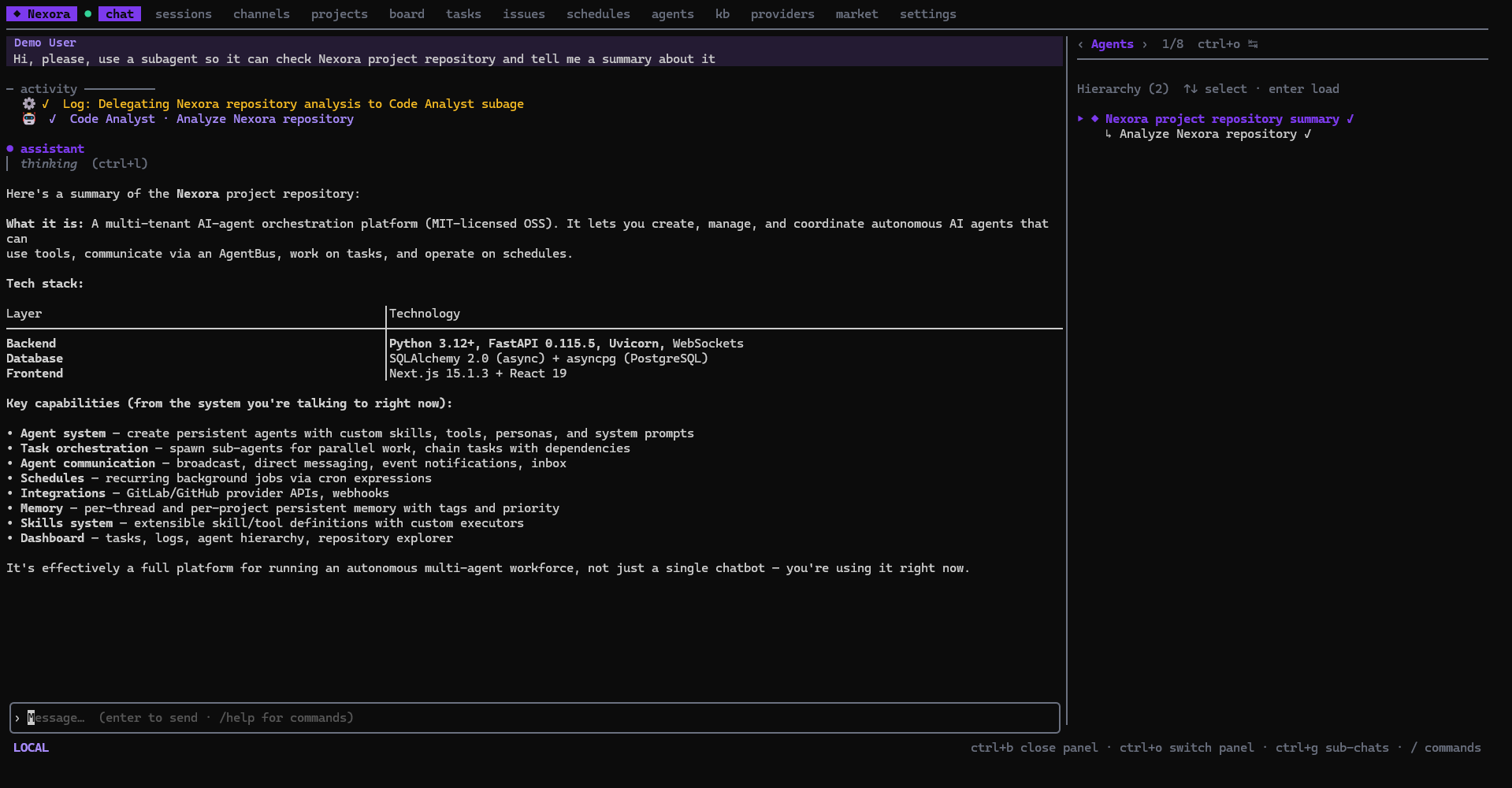Screen dimensions: 1512x788
Task: Click the Tech stack heading
Action: (x=45, y=284)
